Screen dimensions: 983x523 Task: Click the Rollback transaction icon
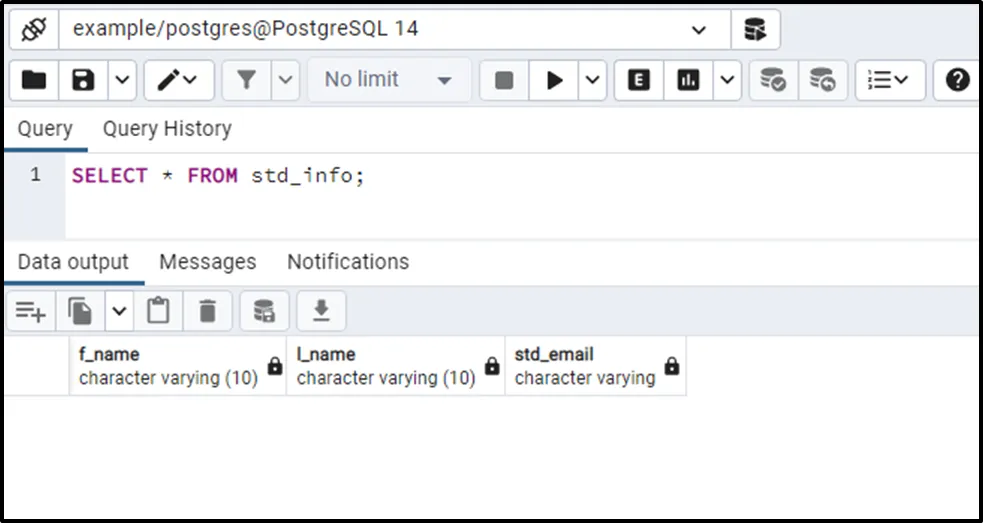[x=822, y=80]
